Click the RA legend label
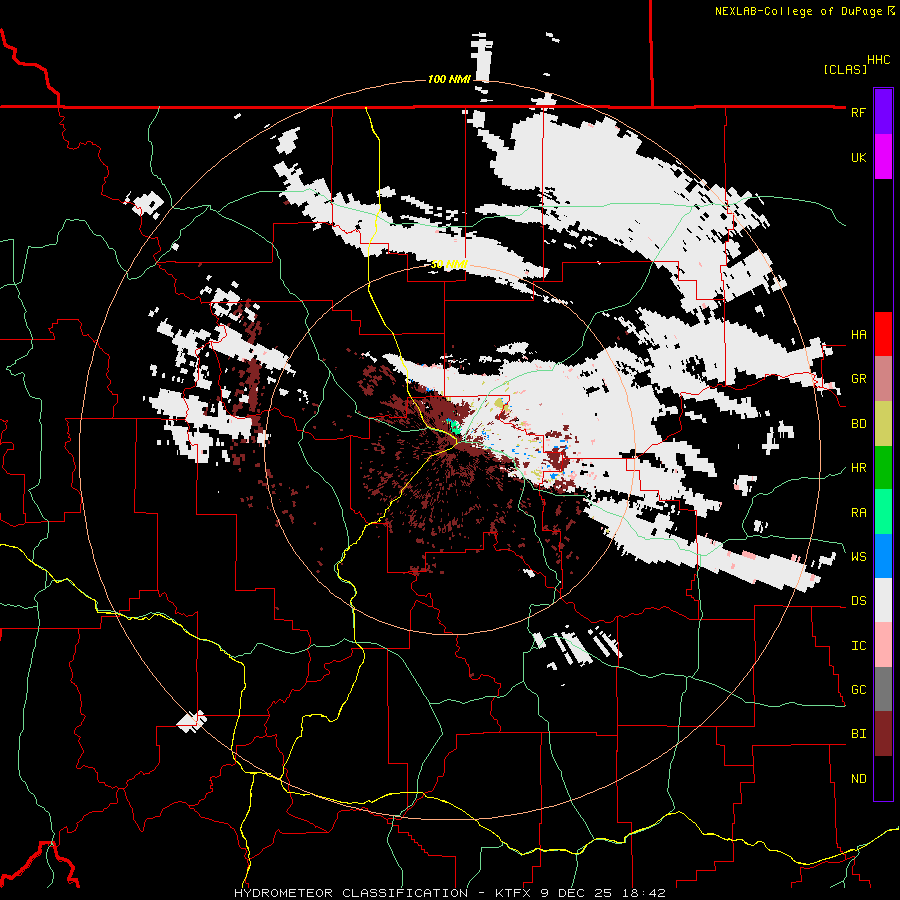 (858, 513)
